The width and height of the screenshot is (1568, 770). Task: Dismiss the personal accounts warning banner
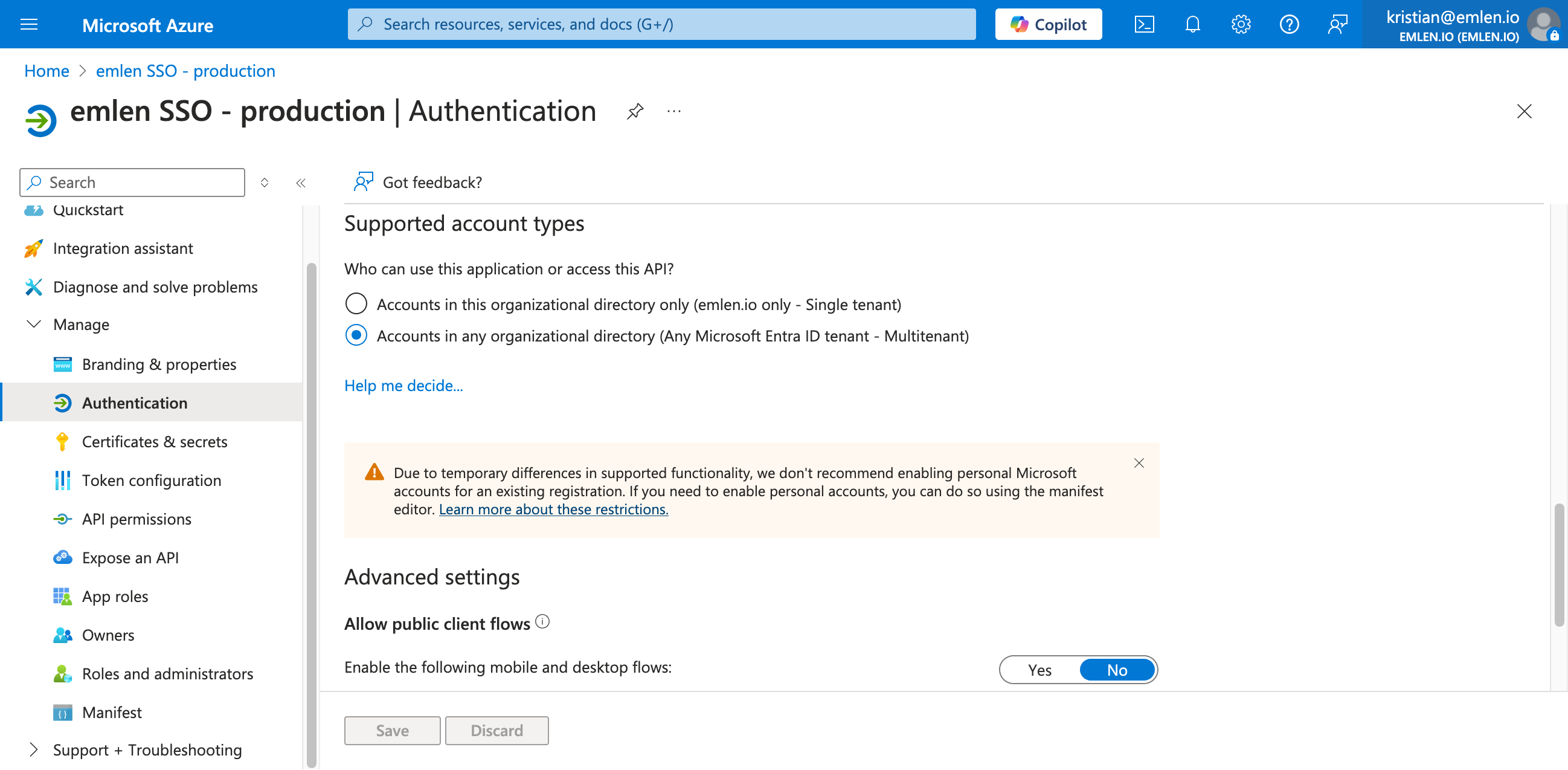(1139, 463)
